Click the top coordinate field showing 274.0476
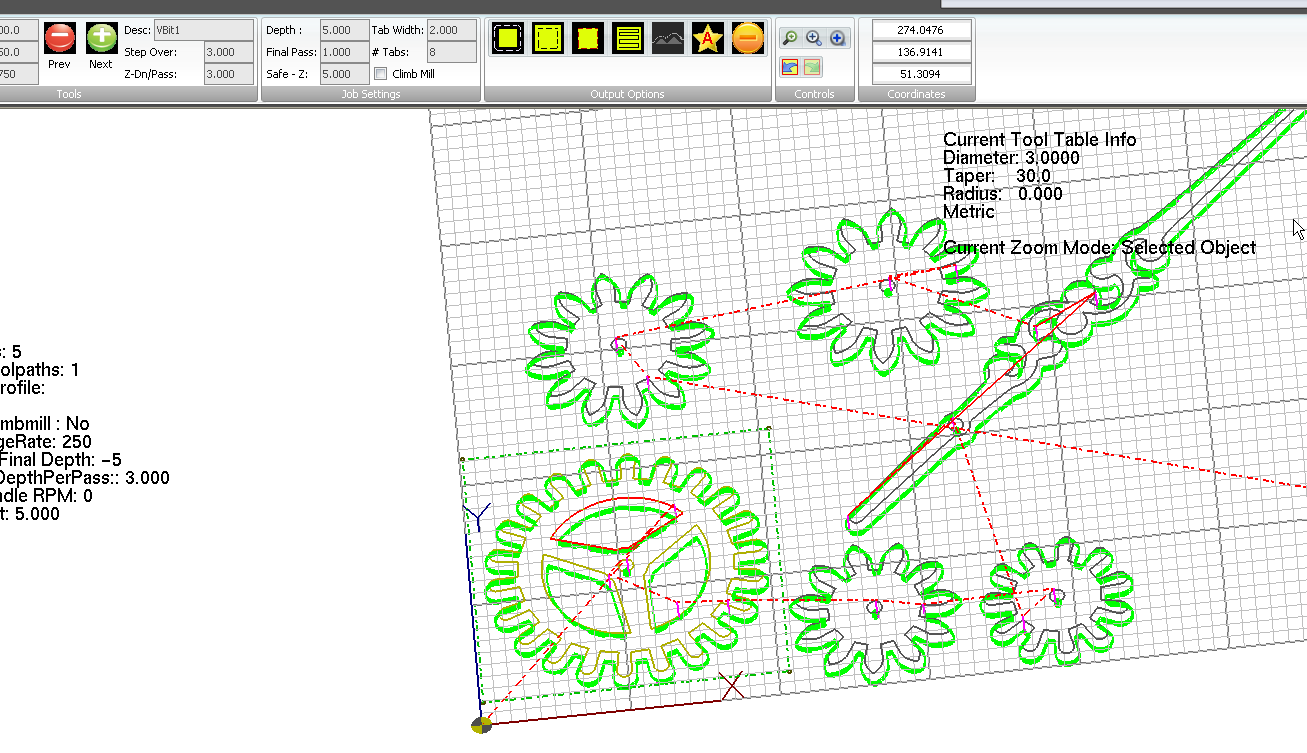The height and width of the screenshot is (753, 1307). [921, 30]
